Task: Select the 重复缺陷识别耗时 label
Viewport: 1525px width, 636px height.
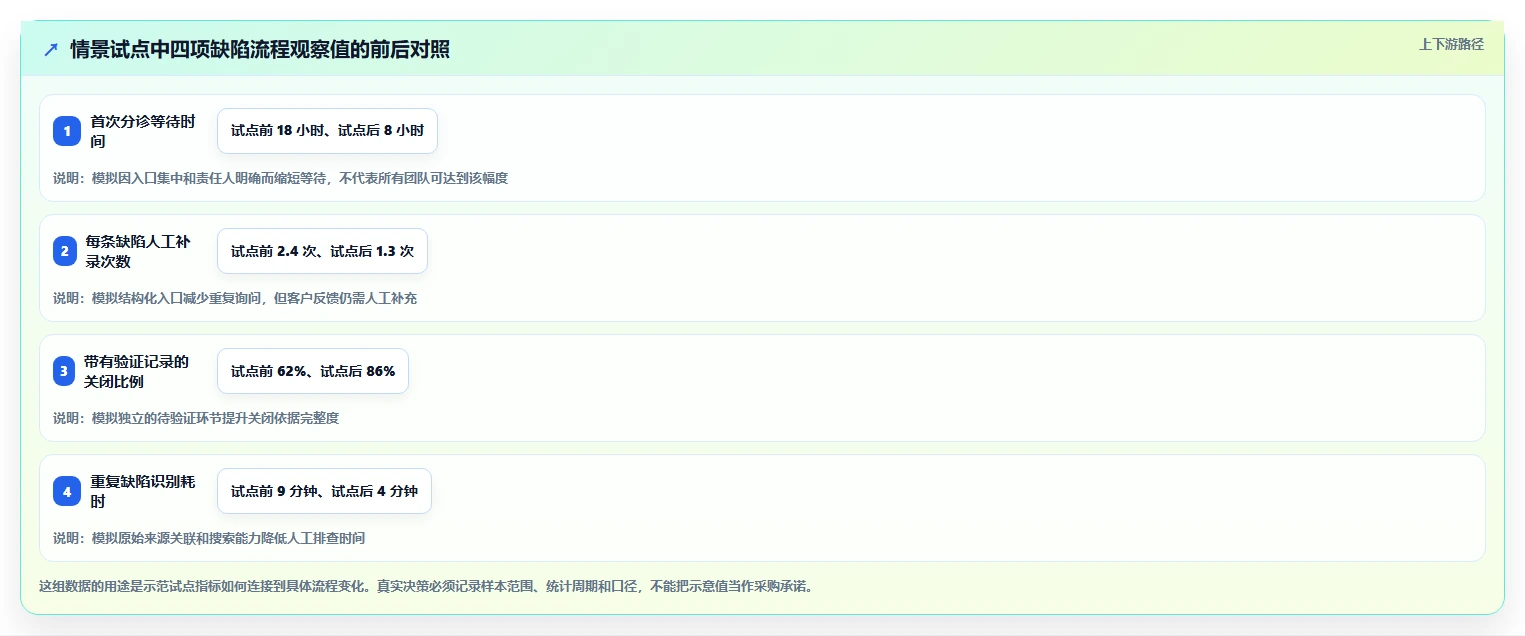Action: 143,491
